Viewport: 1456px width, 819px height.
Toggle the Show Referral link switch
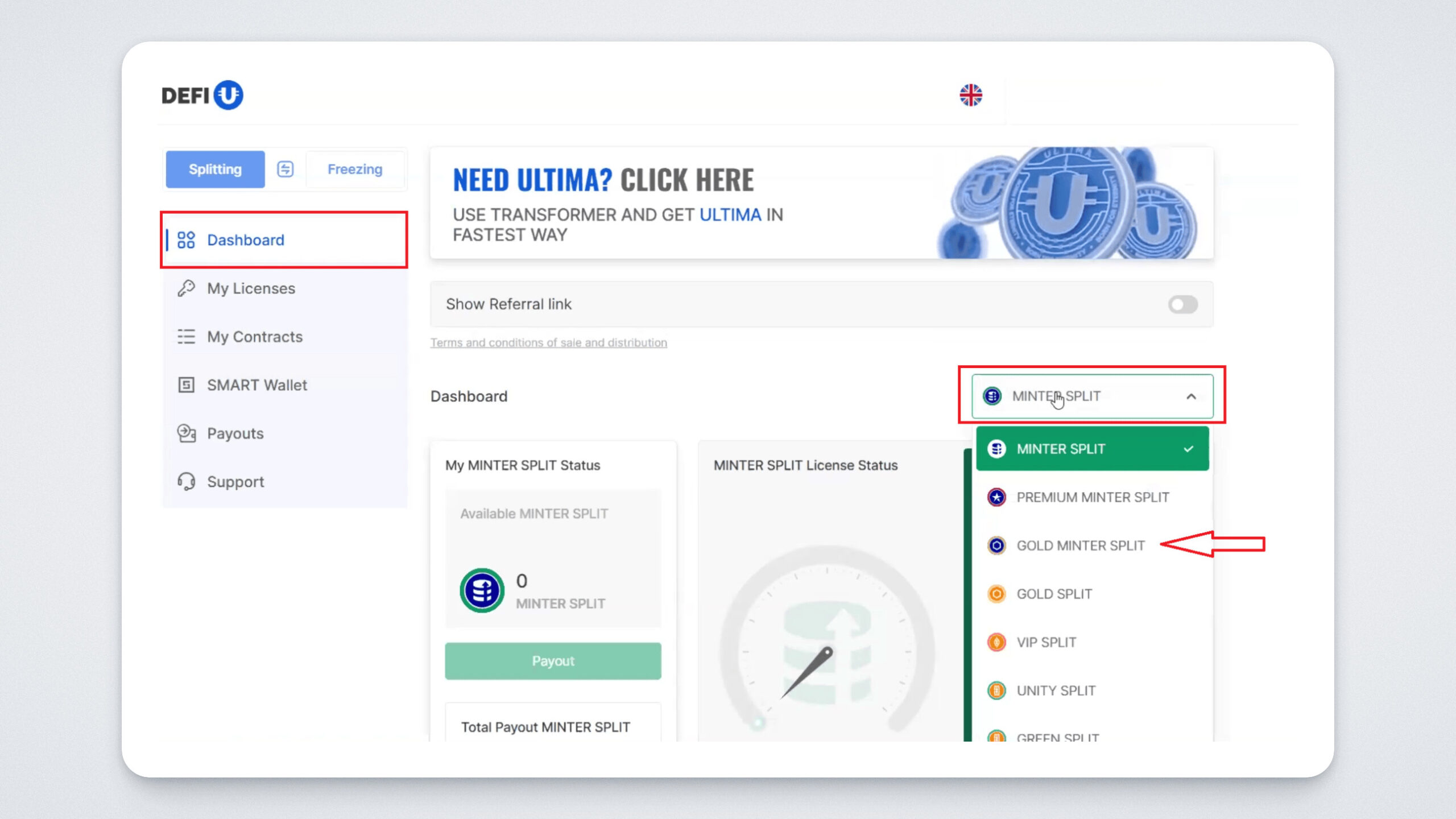[x=1182, y=304]
